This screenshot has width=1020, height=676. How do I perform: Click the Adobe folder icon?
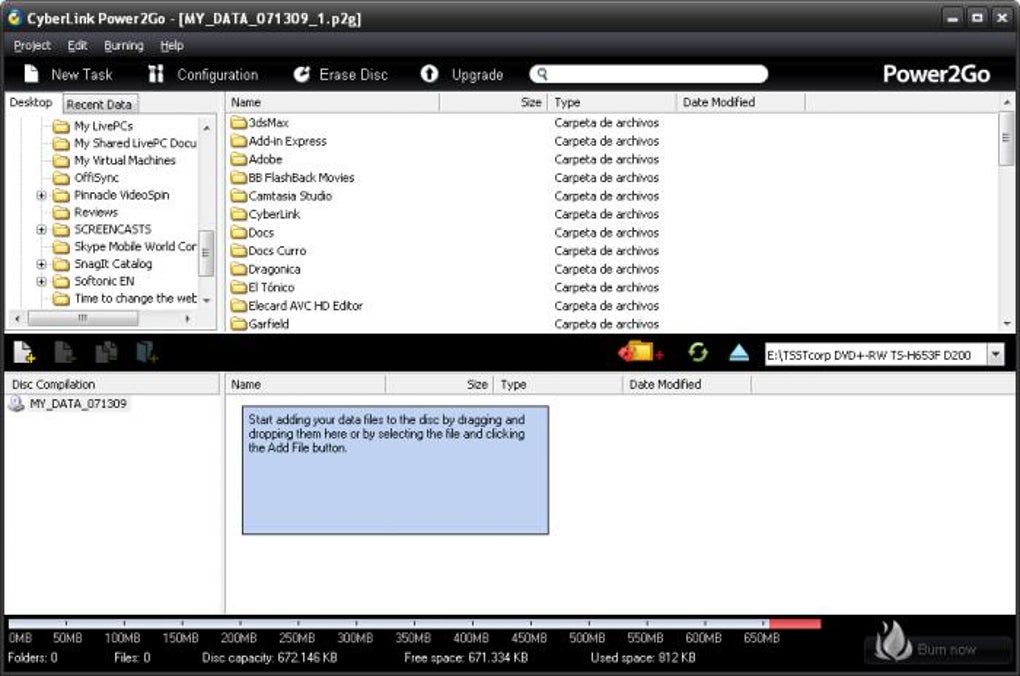[x=239, y=159]
